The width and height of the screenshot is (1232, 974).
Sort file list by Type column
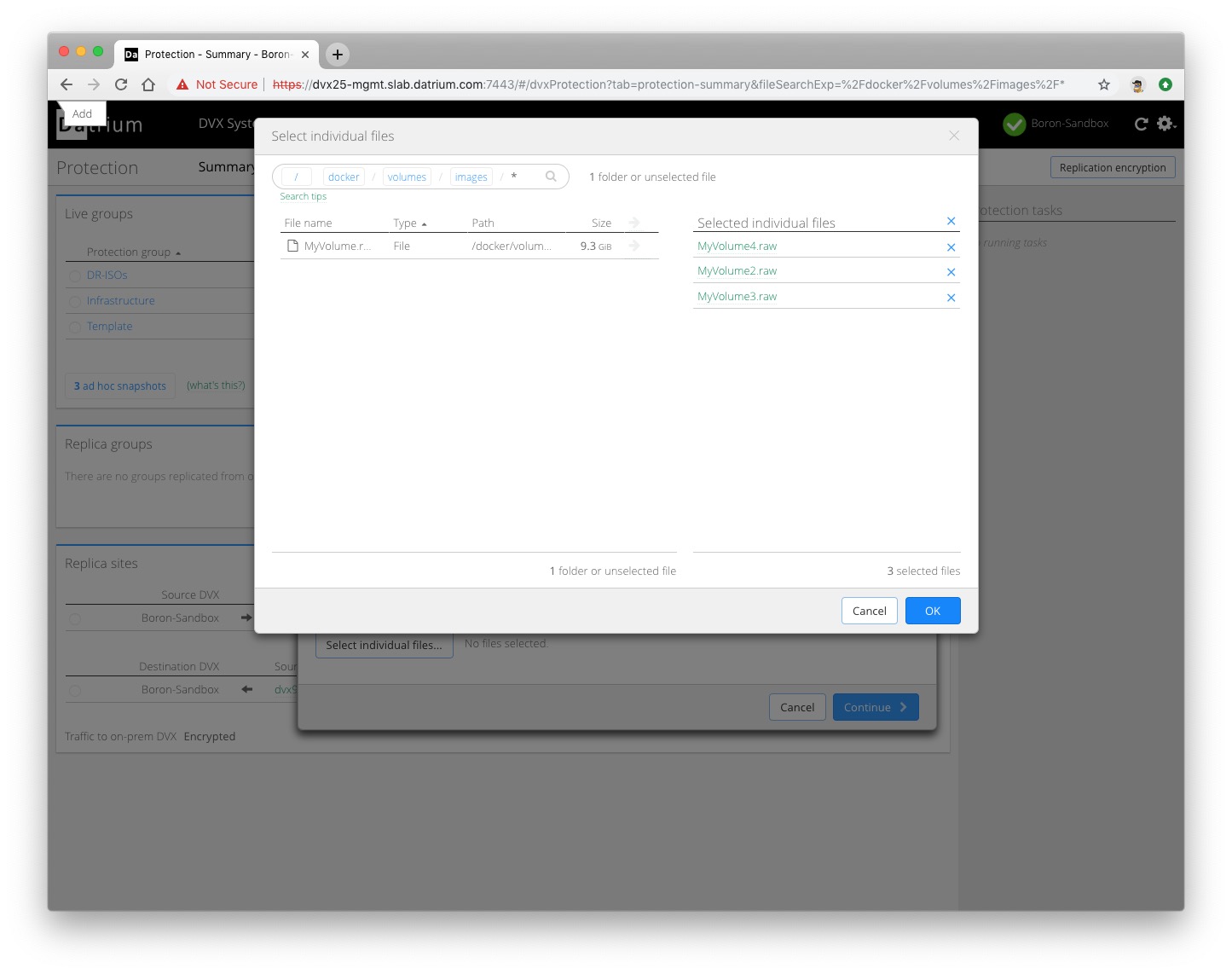pos(410,223)
